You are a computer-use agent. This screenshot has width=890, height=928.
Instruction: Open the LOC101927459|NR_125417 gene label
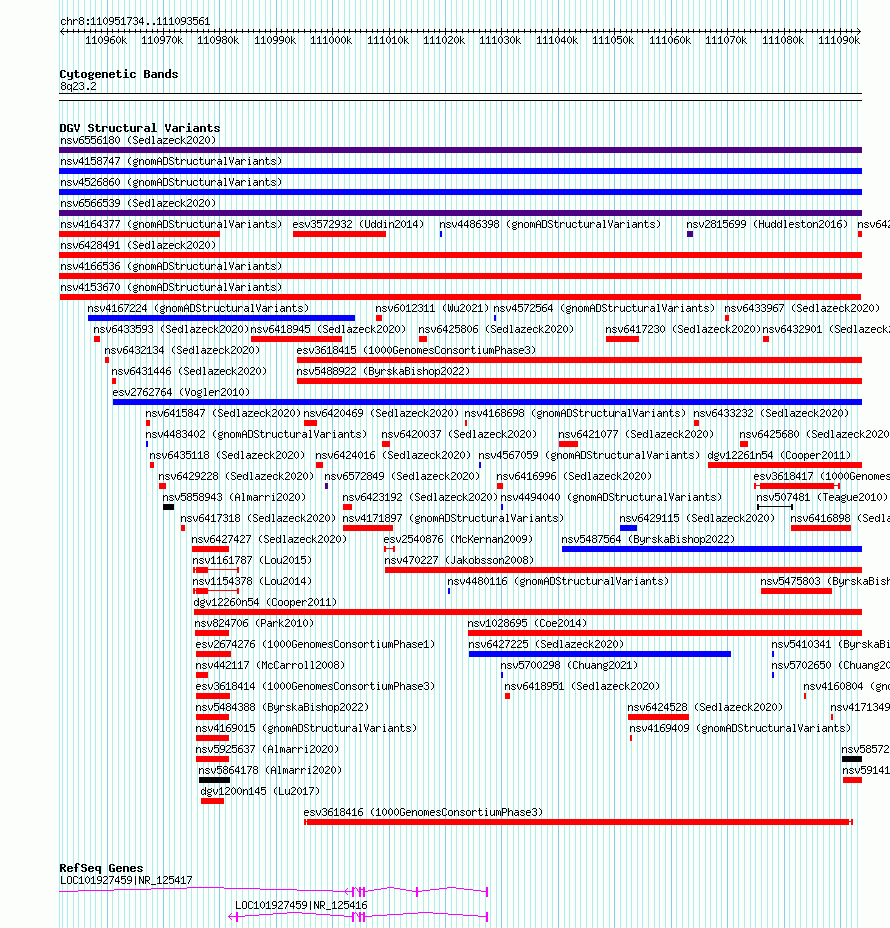pyautogui.click(x=126, y=881)
